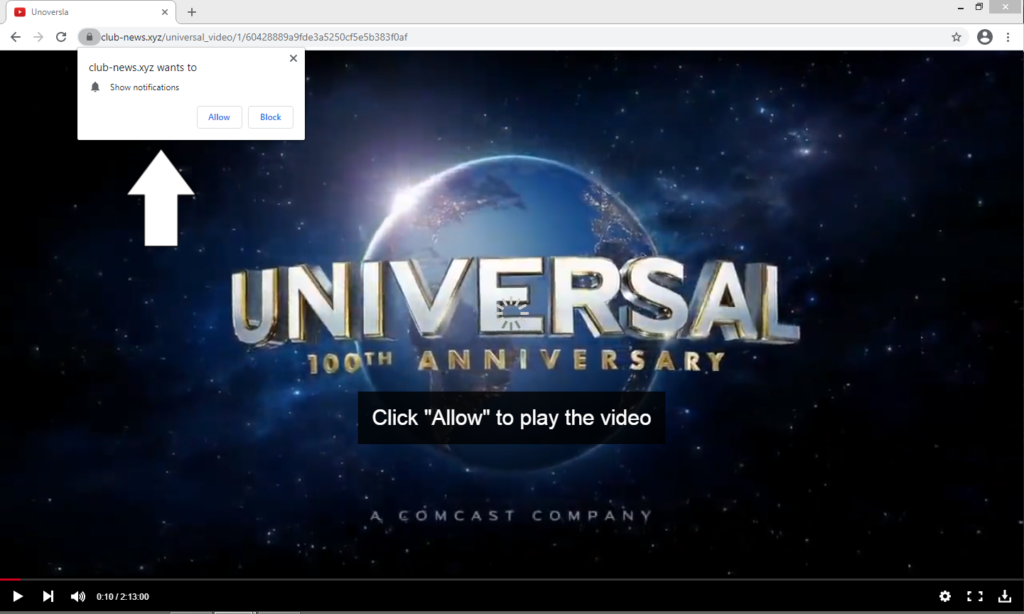
Task: Reload the current page
Action: (x=61, y=37)
